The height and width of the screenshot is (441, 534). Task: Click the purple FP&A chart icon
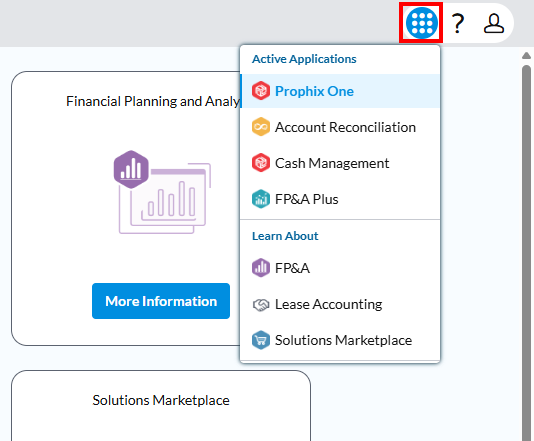tap(261, 268)
